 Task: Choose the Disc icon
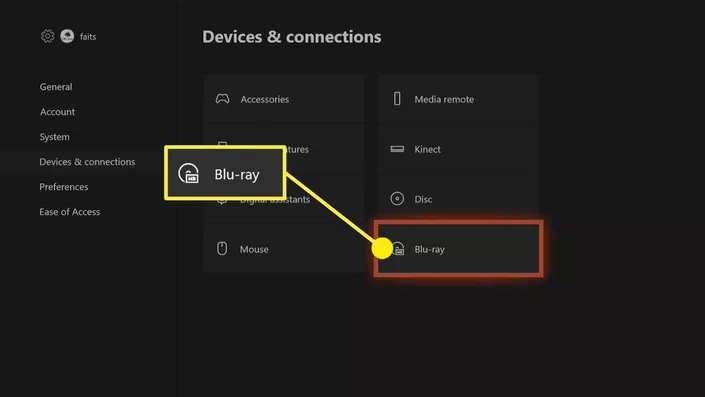click(397, 199)
